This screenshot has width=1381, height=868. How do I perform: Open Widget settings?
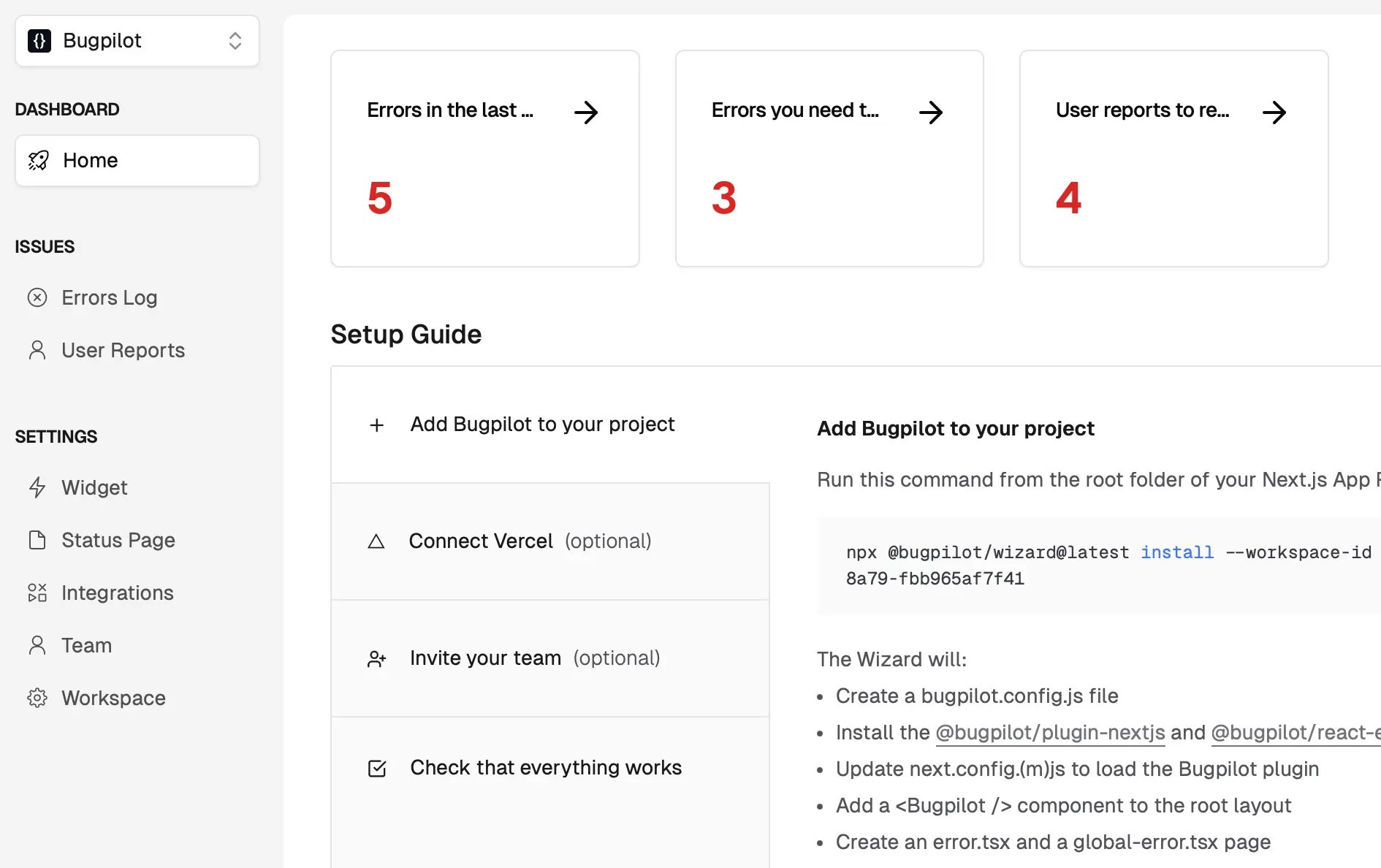click(x=94, y=487)
